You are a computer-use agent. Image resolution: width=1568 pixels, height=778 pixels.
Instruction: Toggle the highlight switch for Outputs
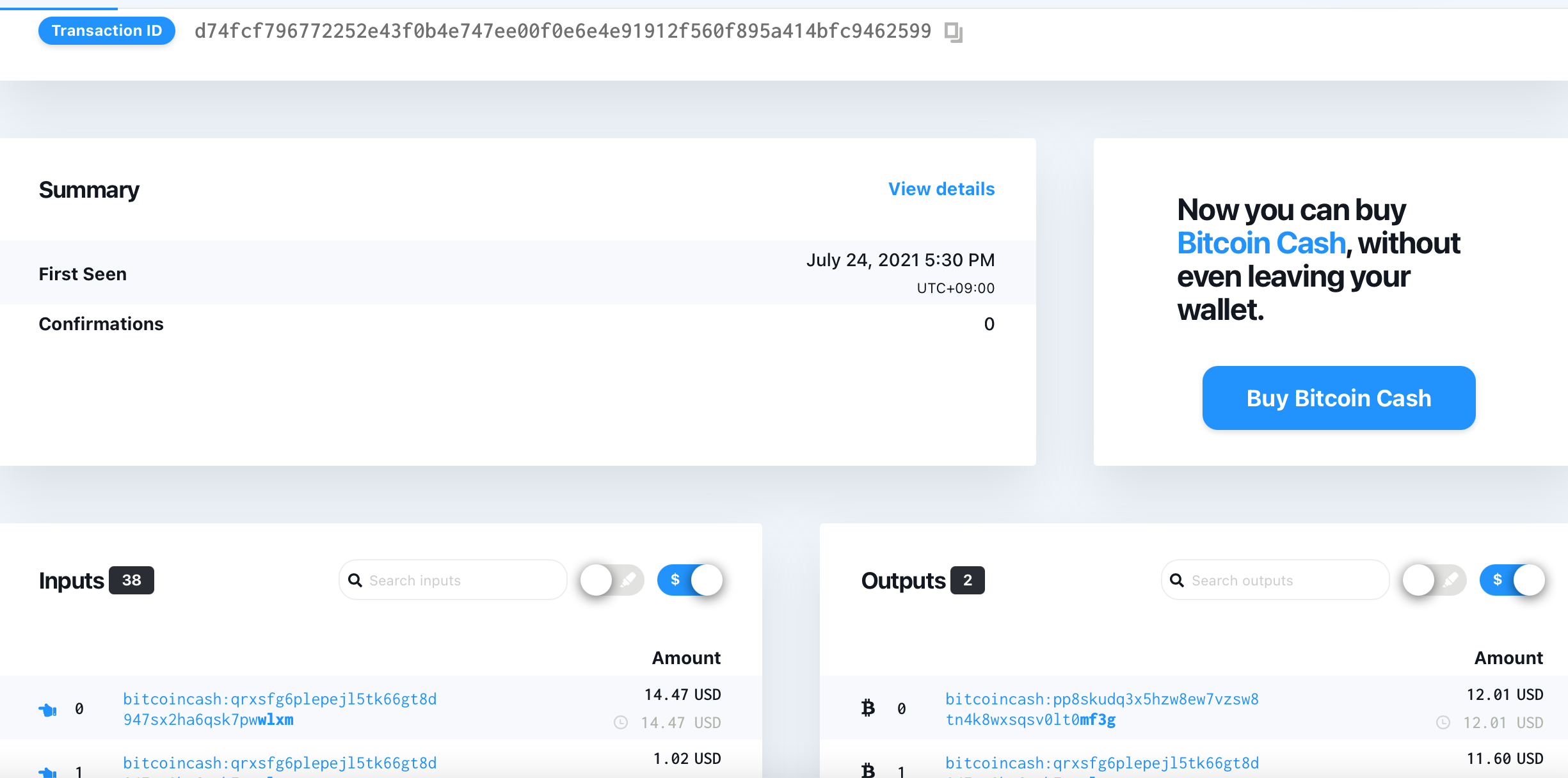1434,580
